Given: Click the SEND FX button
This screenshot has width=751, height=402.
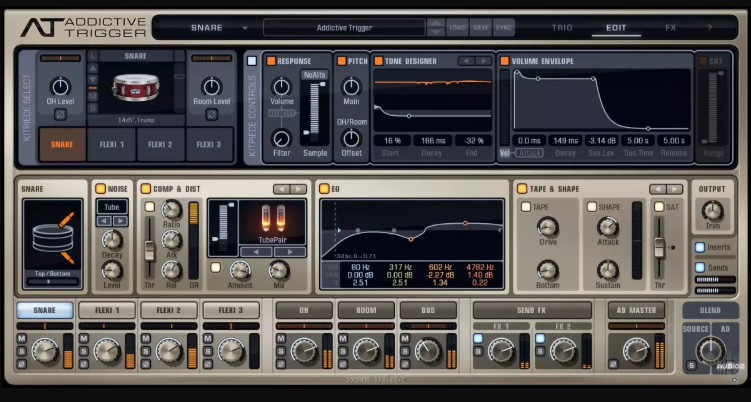Looking at the screenshot, I should click(532, 310).
